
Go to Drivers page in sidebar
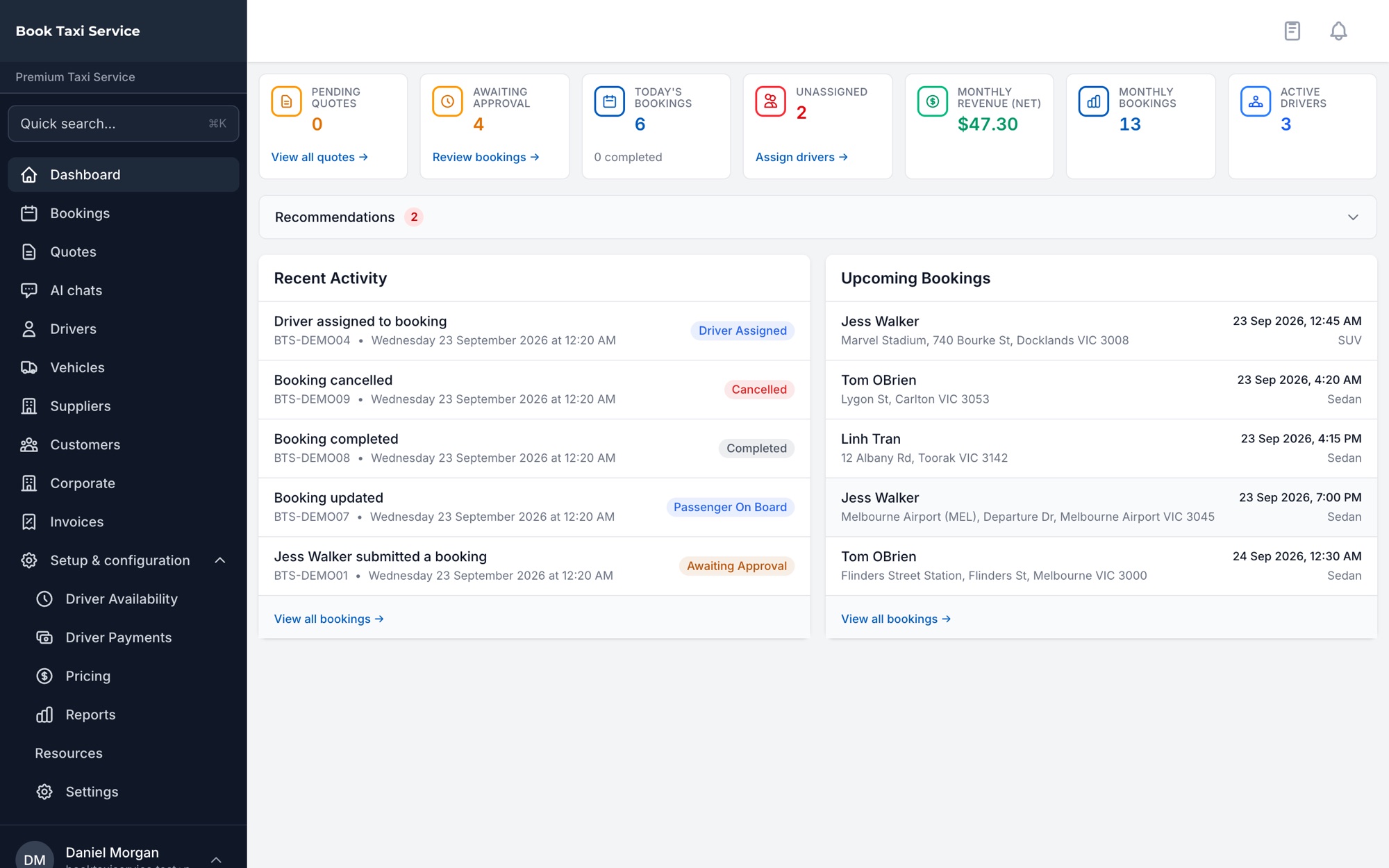124,329
